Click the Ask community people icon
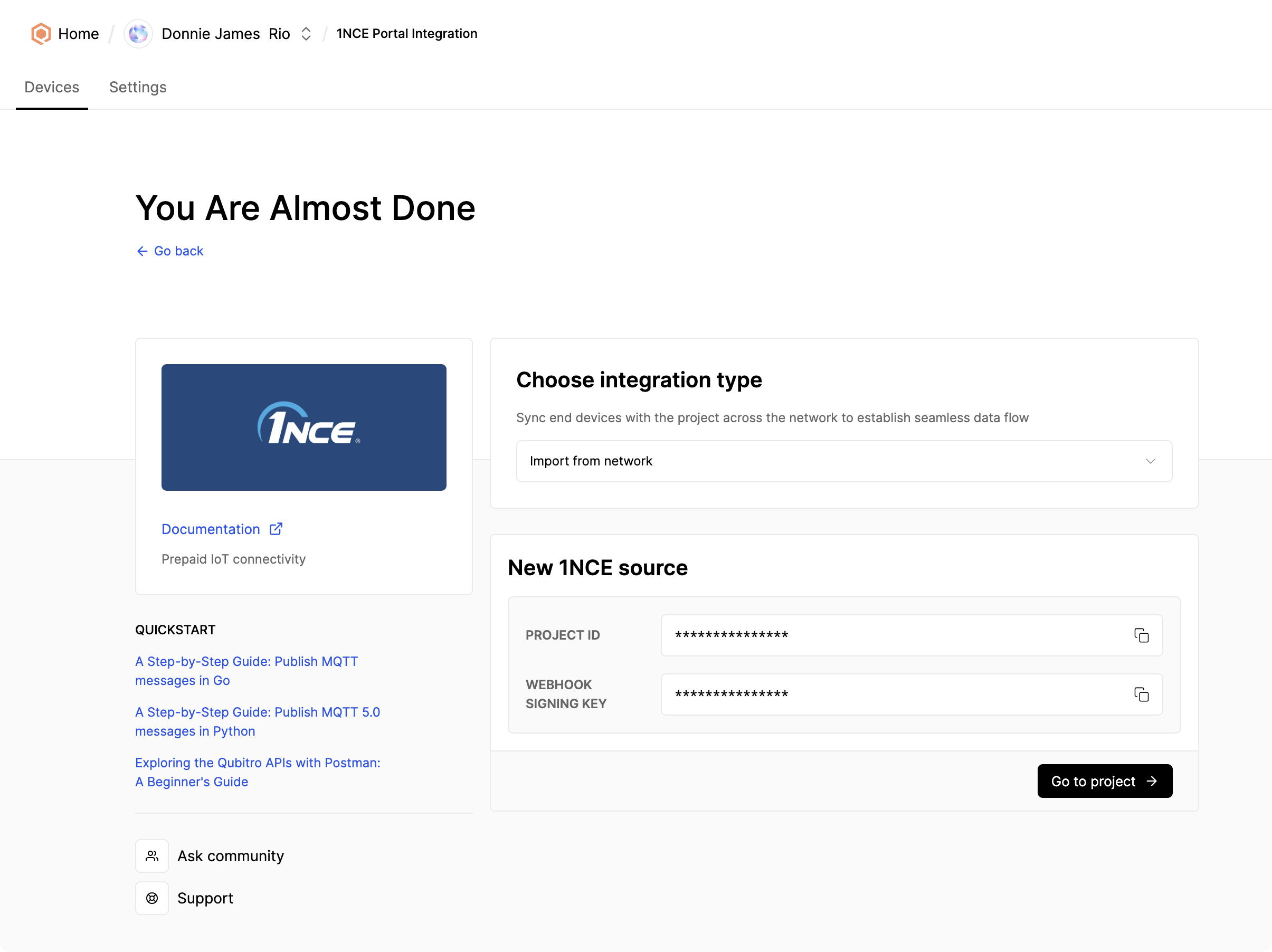1272x952 pixels. click(x=152, y=856)
